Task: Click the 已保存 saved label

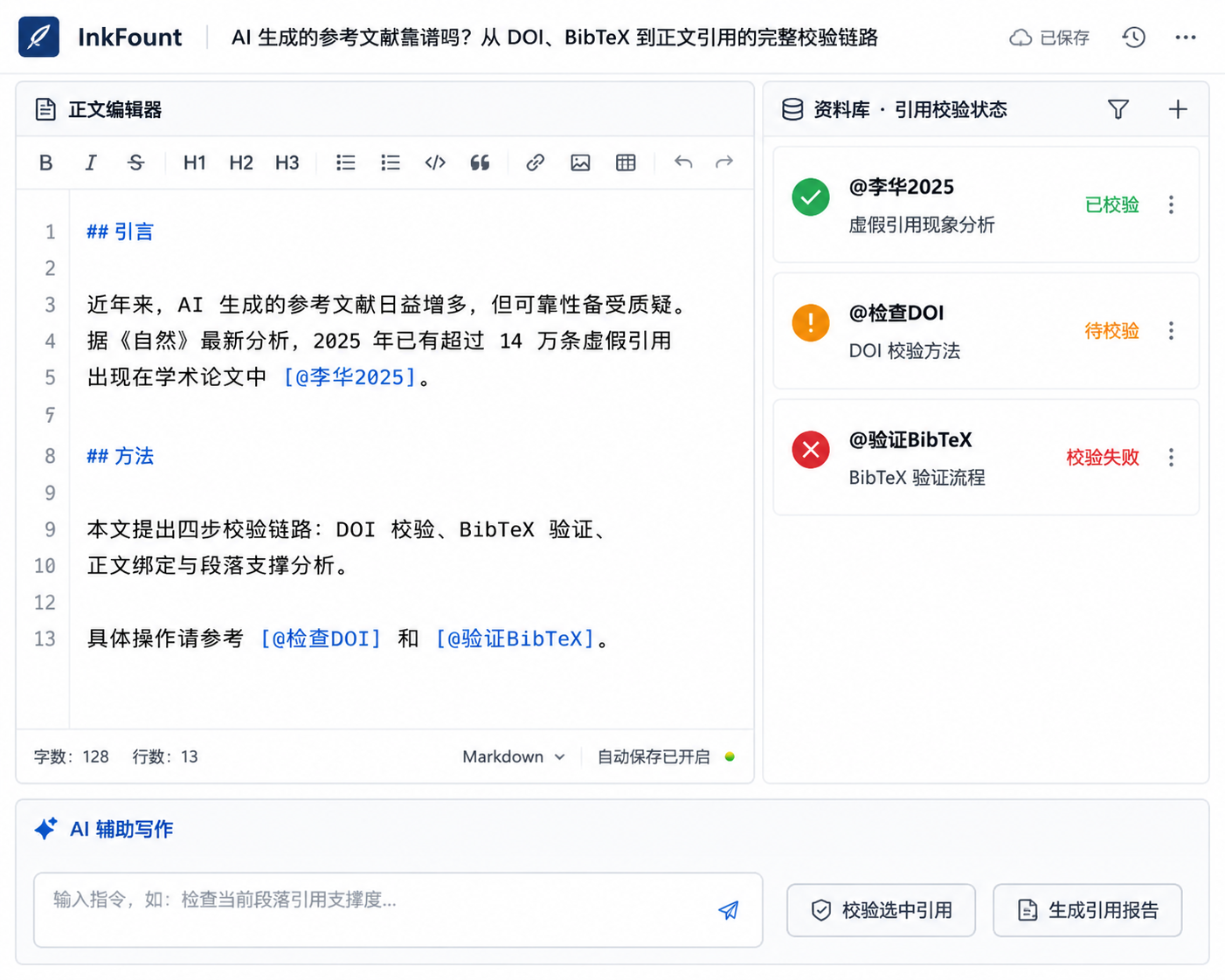Action: coord(1064,38)
